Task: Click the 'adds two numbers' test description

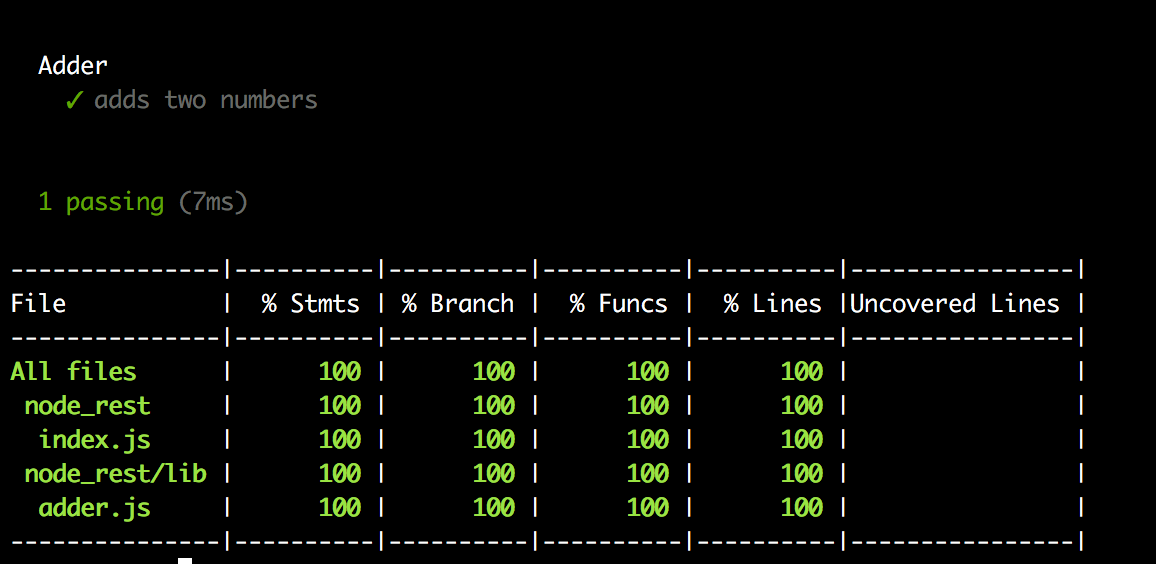Action: (x=206, y=100)
